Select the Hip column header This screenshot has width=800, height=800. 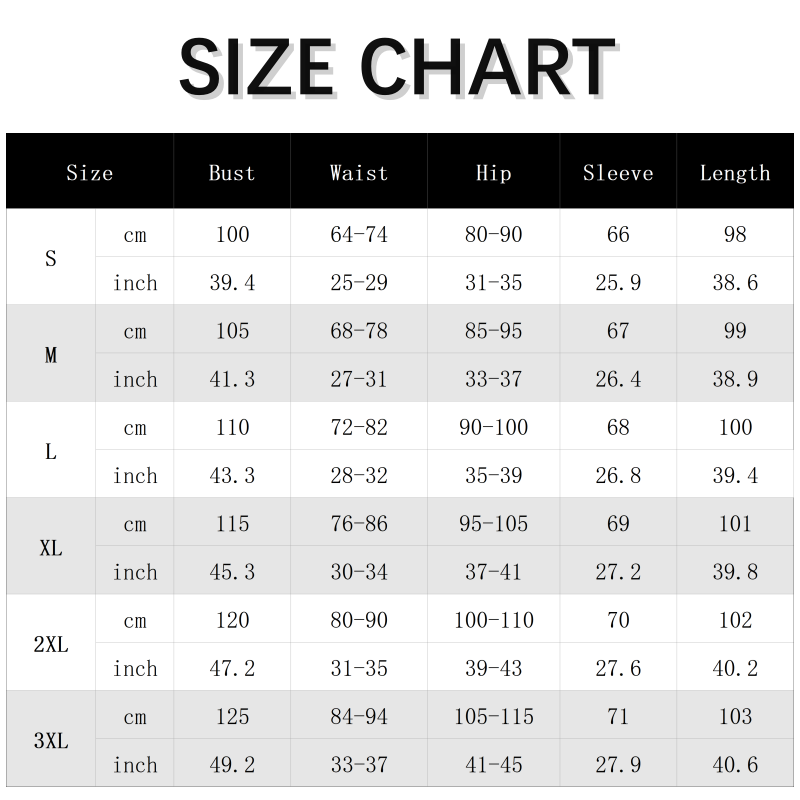(493, 173)
